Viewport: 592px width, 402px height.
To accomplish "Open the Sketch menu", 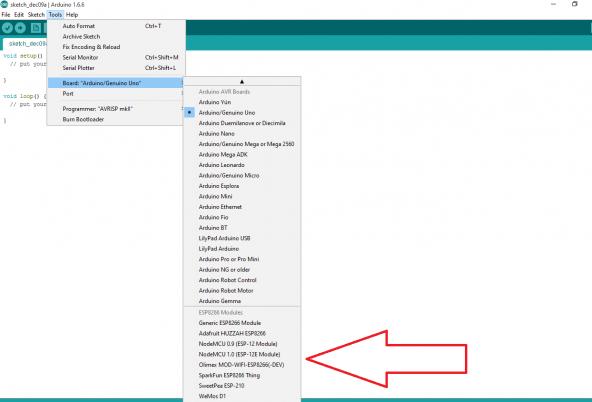I will click(x=36, y=15).
